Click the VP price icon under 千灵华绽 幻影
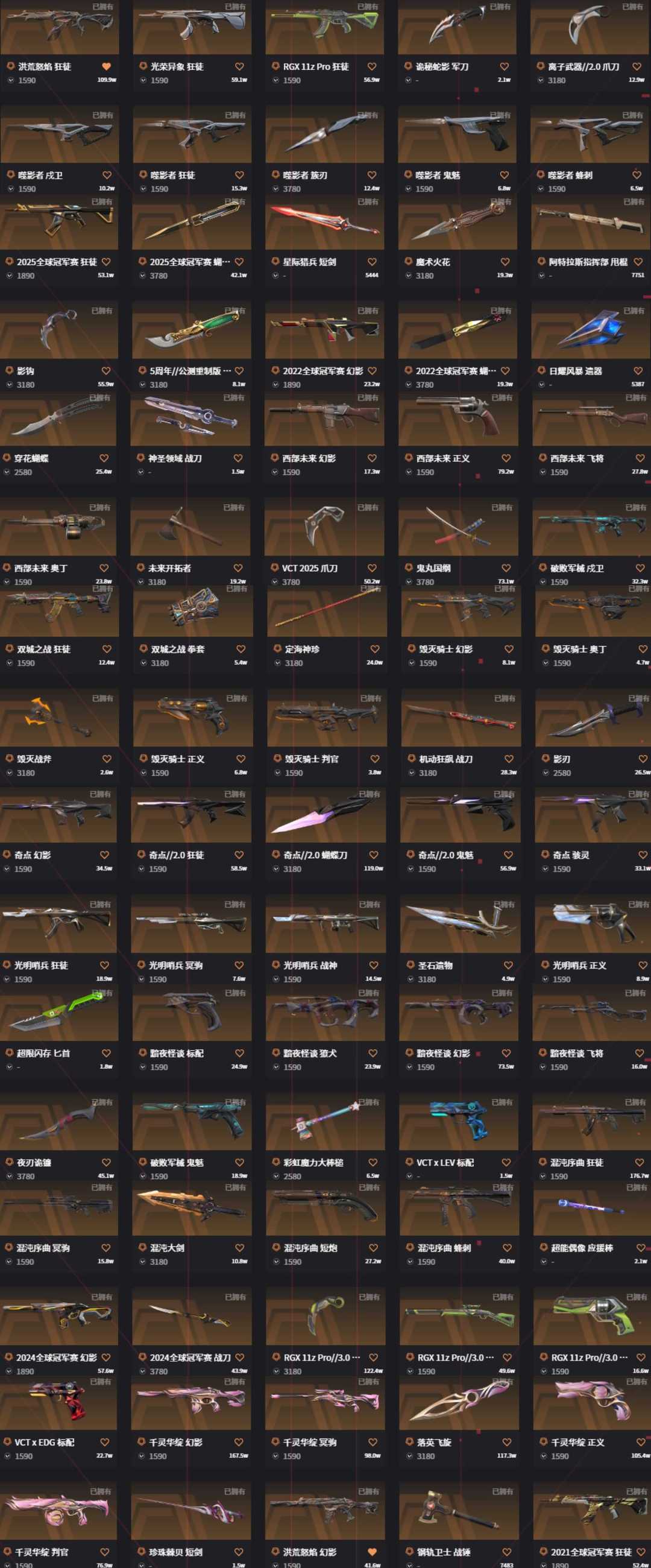651x1568 pixels. coord(142,1456)
